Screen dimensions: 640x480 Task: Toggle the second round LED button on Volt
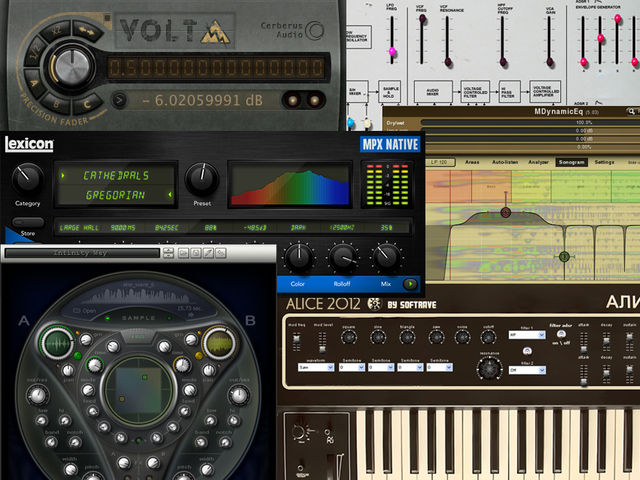(314, 100)
